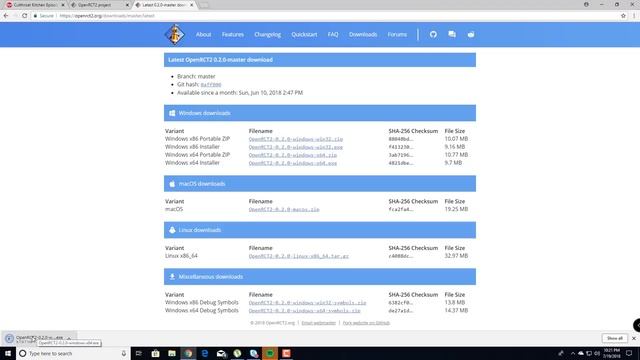
Task: Click the OpenRCT2 logo in the header
Action: tap(175, 34)
